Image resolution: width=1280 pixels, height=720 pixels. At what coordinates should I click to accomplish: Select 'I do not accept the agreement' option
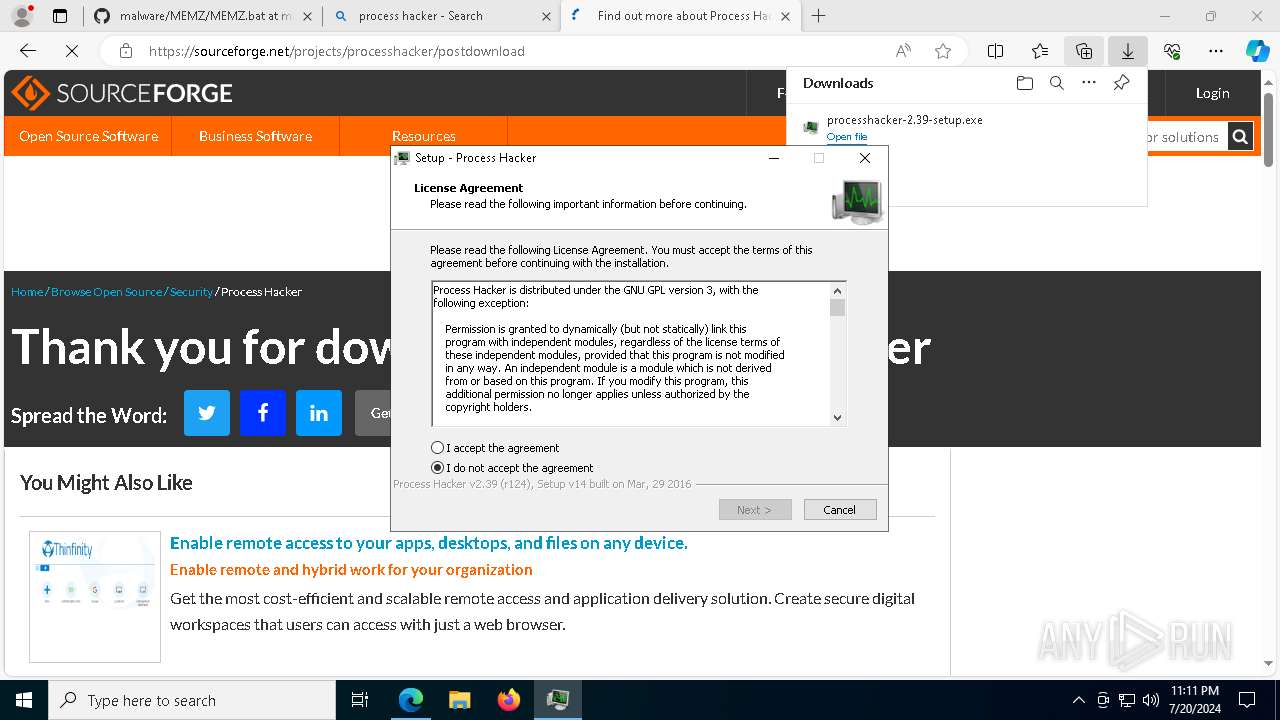(x=437, y=468)
